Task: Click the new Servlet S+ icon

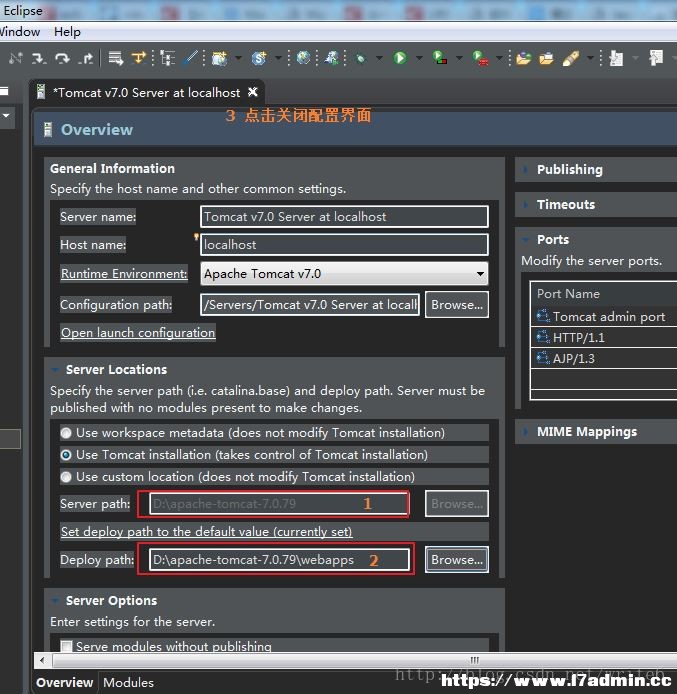Action: coord(259,58)
